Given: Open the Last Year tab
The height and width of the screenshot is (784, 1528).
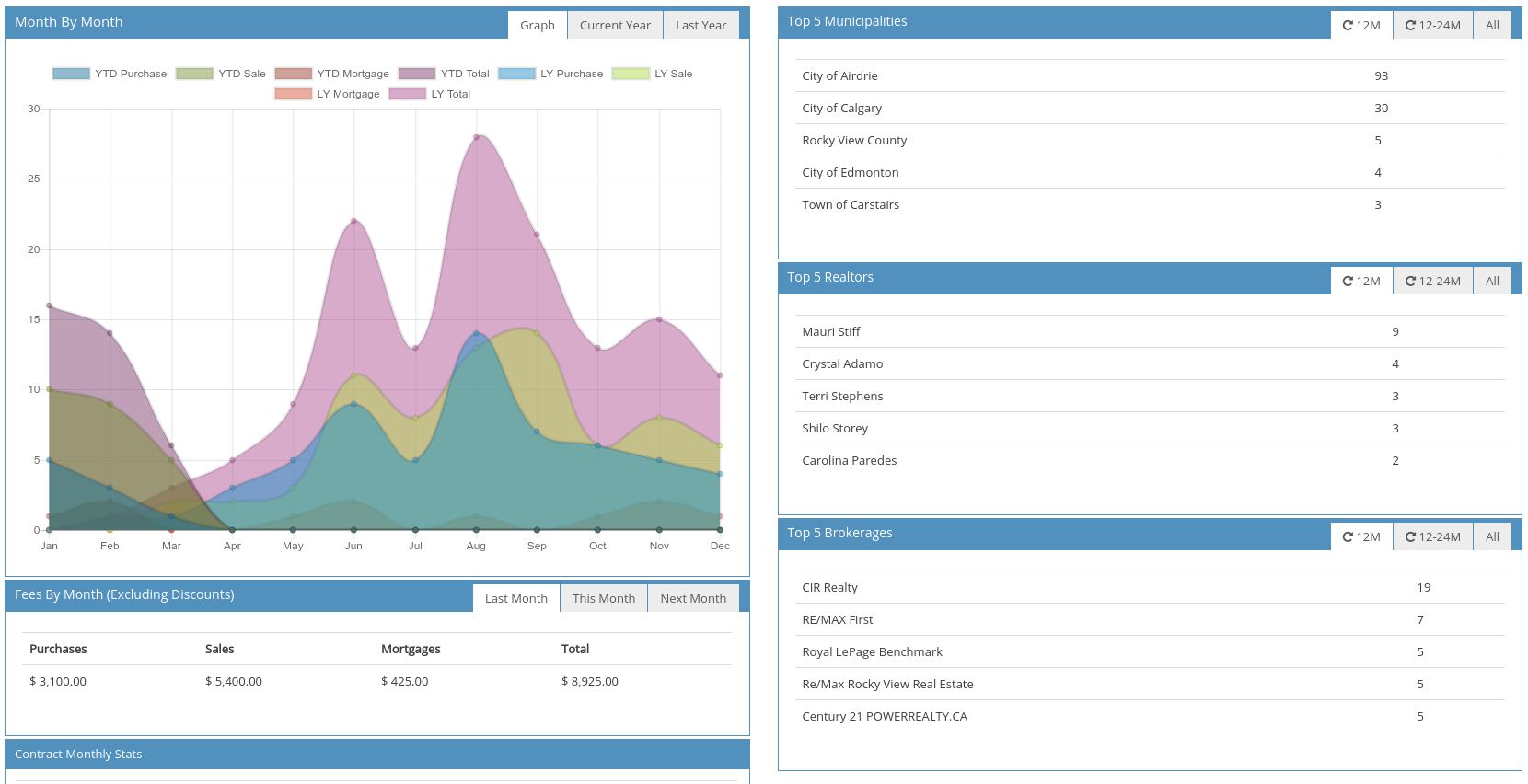Looking at the screenshot, I should coord(700,25).
